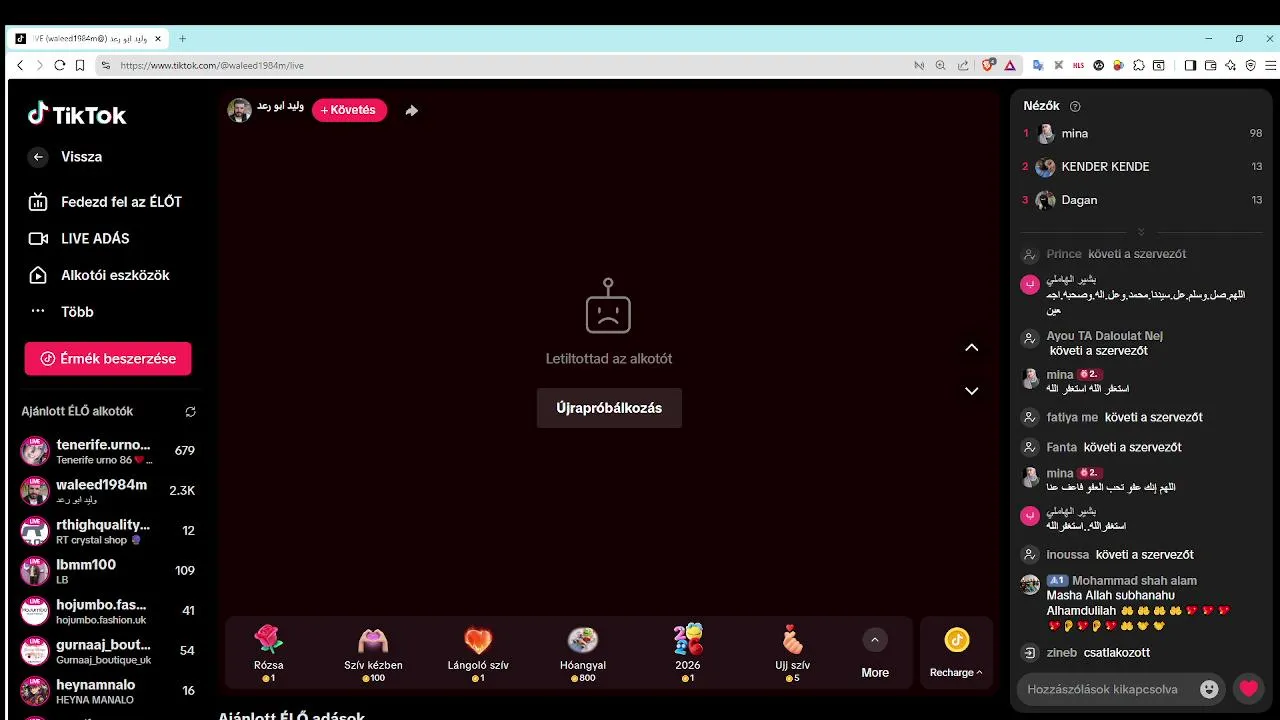The width and height of the screenshot is (1280, 720).
Task: Share the live stream
Action: 411,111
